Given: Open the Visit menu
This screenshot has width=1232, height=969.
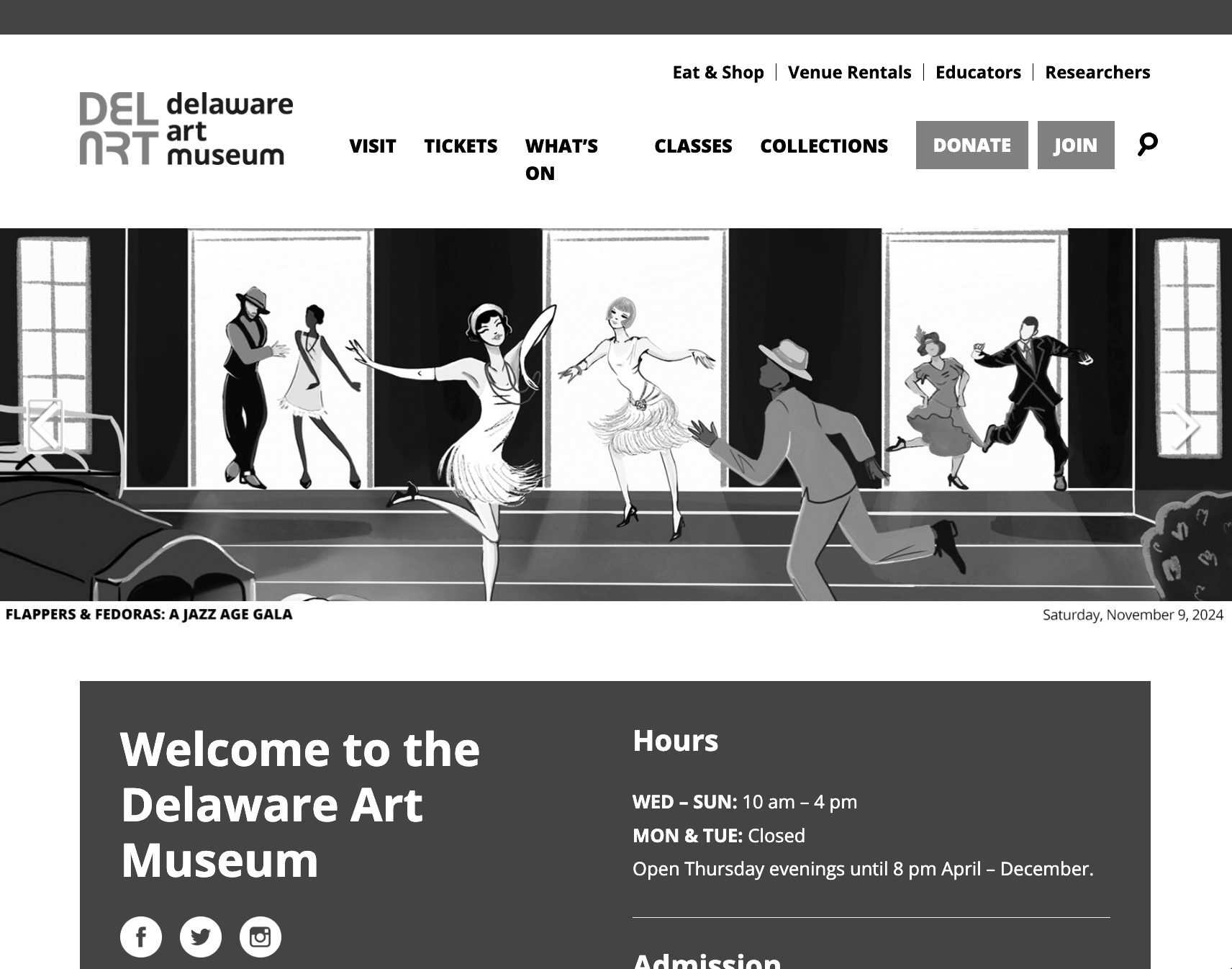Looking at the screenshot, I should click(373, 146).
